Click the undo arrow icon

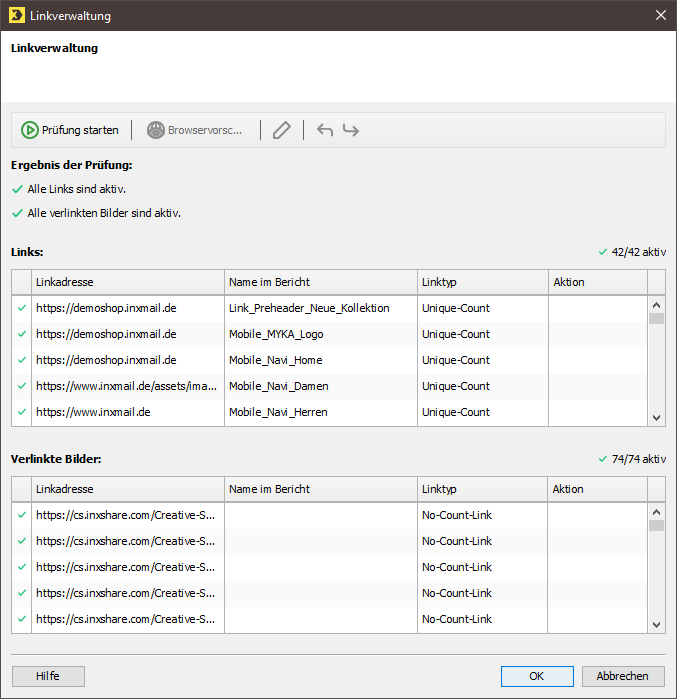[324, 130]
